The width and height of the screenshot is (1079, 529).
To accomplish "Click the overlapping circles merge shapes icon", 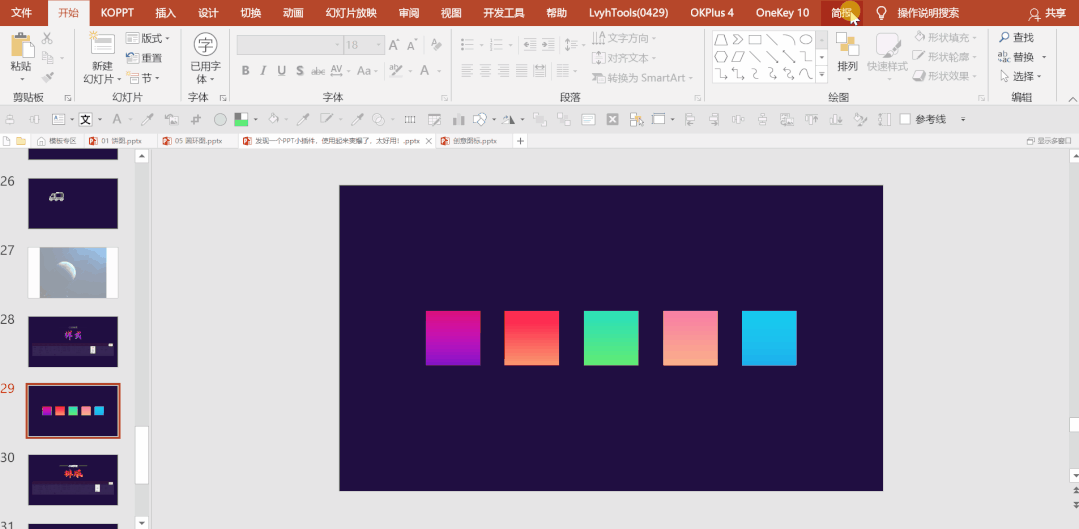I will pos(378,120).
